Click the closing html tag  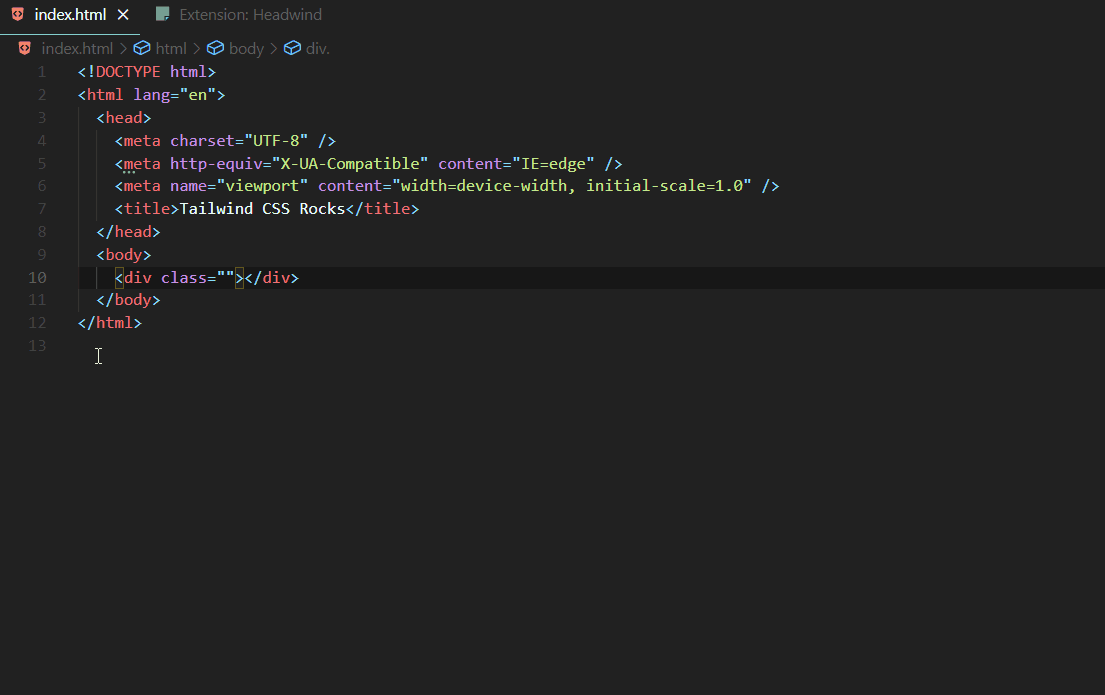(x=110, y=323)
